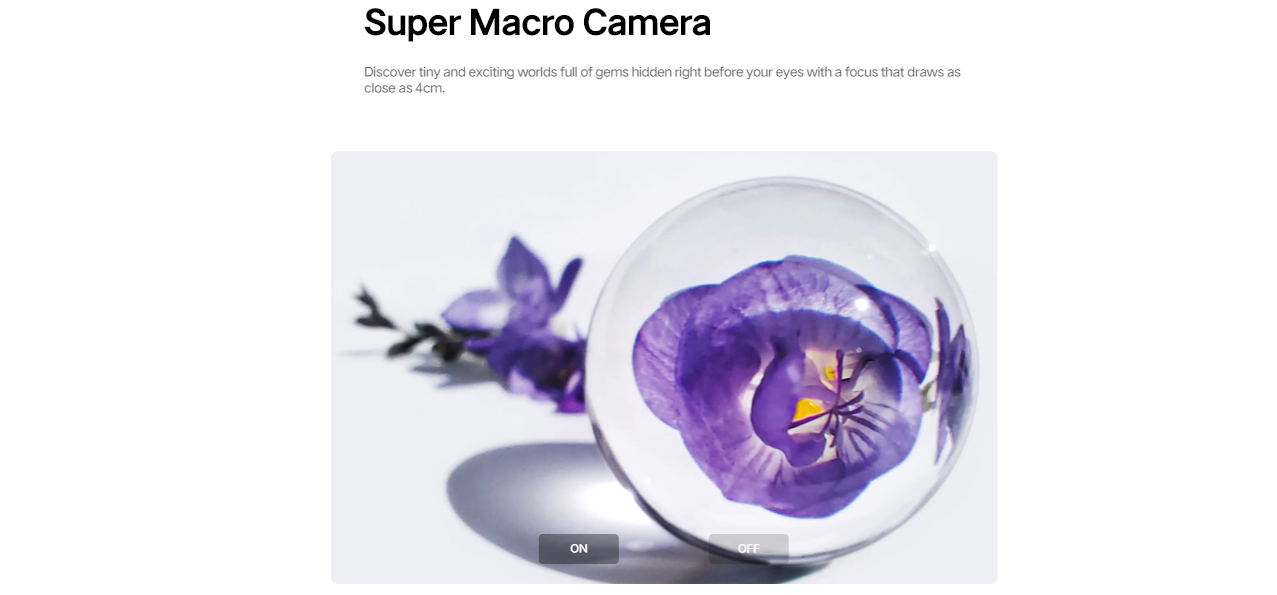
Task: Click "4cm." in the description text
Action: pyautogui.click(x=430, y=88)
